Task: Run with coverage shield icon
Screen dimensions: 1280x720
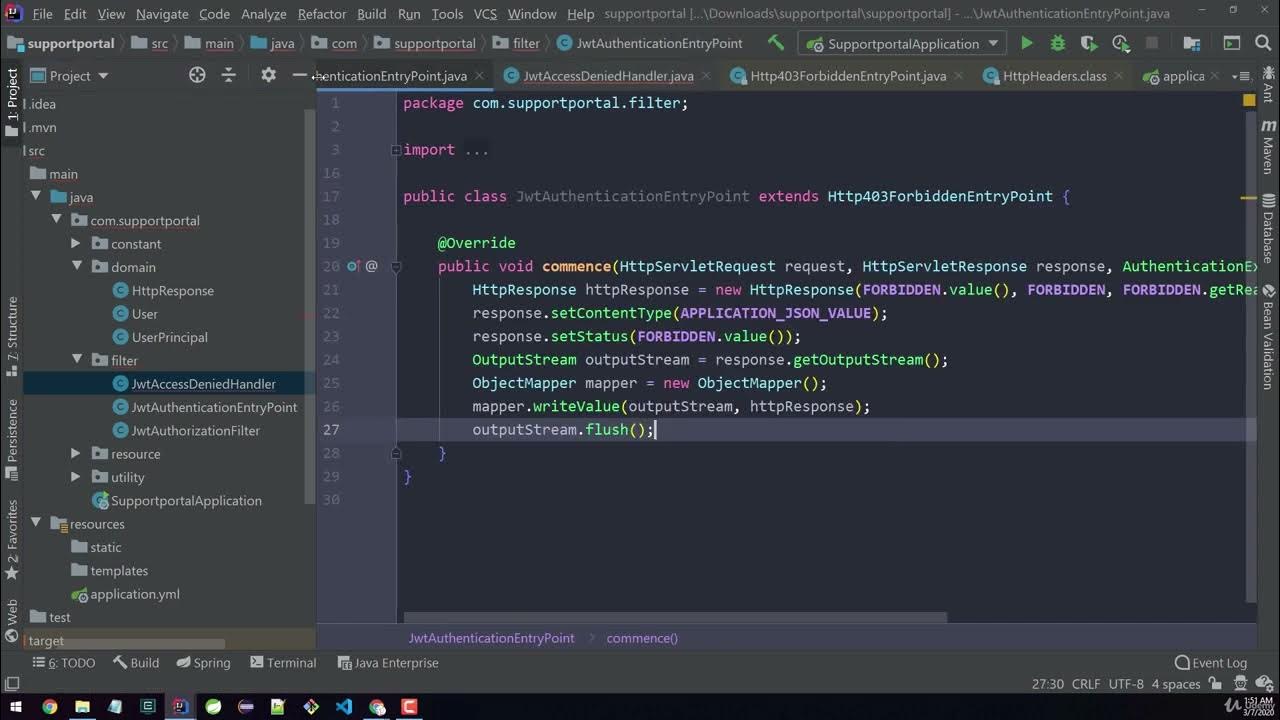Action: coord(1089,43)
